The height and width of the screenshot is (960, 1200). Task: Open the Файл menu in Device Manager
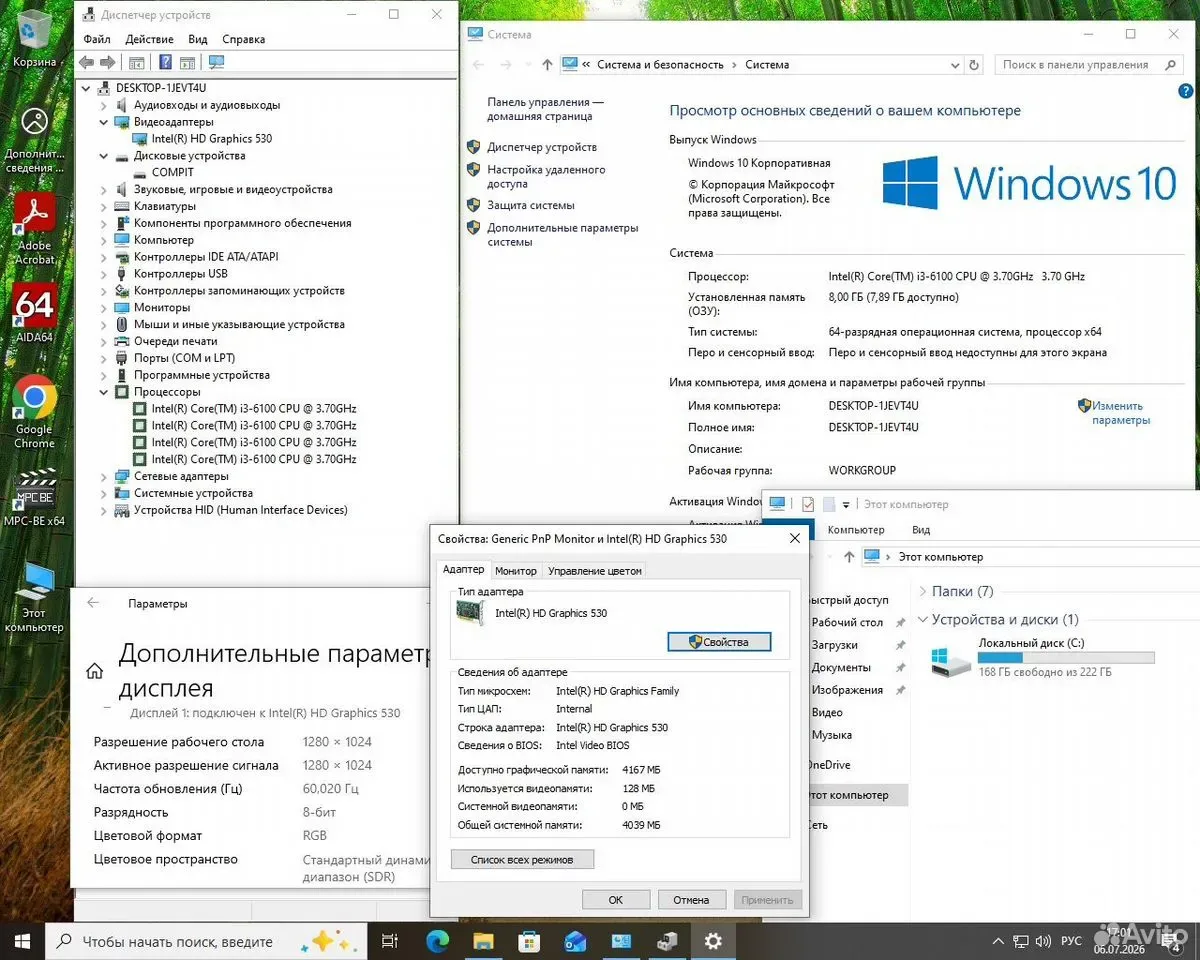97,39
